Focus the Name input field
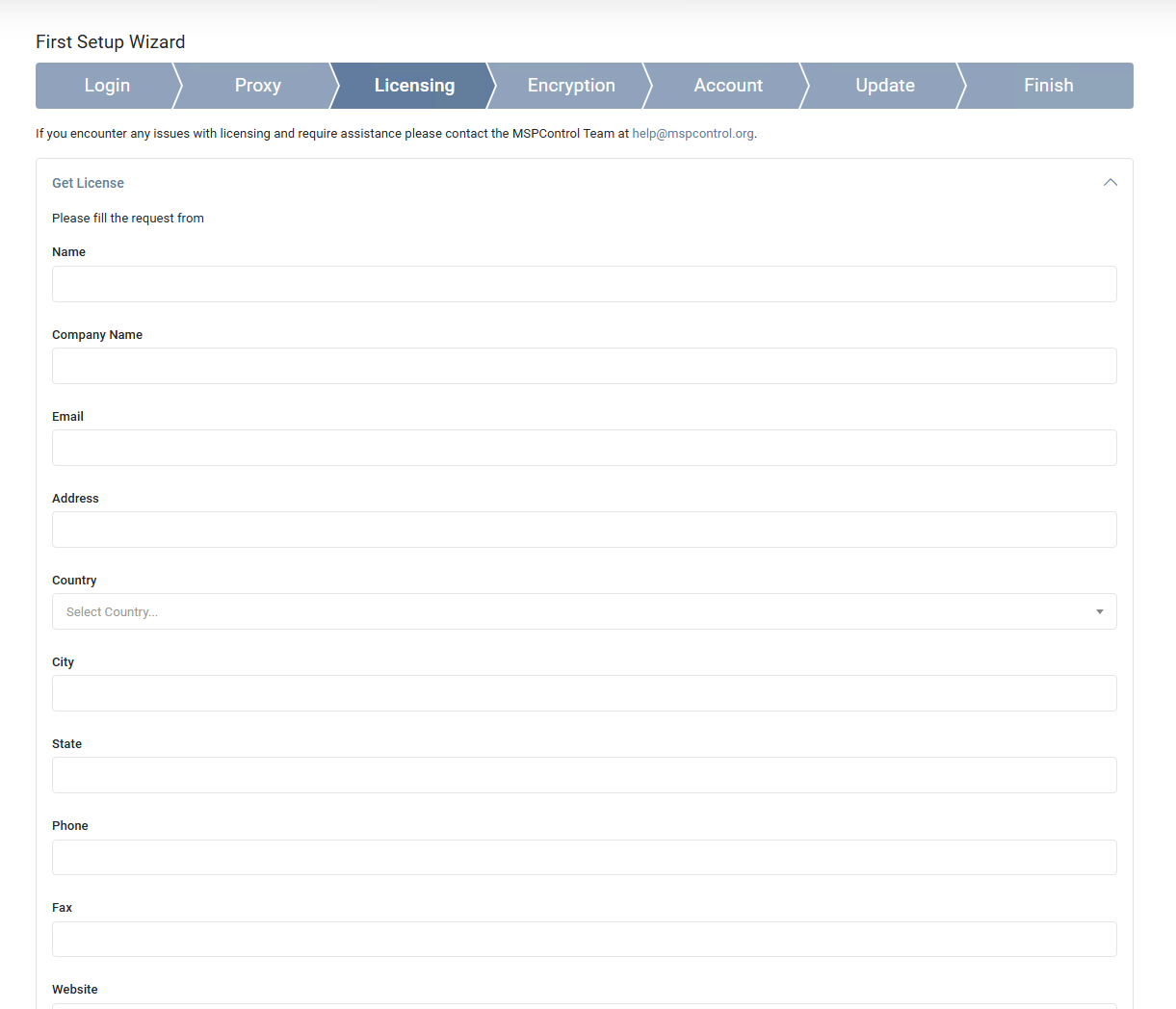The height and width of the screenshot is (1009, 1176). click(x=585, y=284)
